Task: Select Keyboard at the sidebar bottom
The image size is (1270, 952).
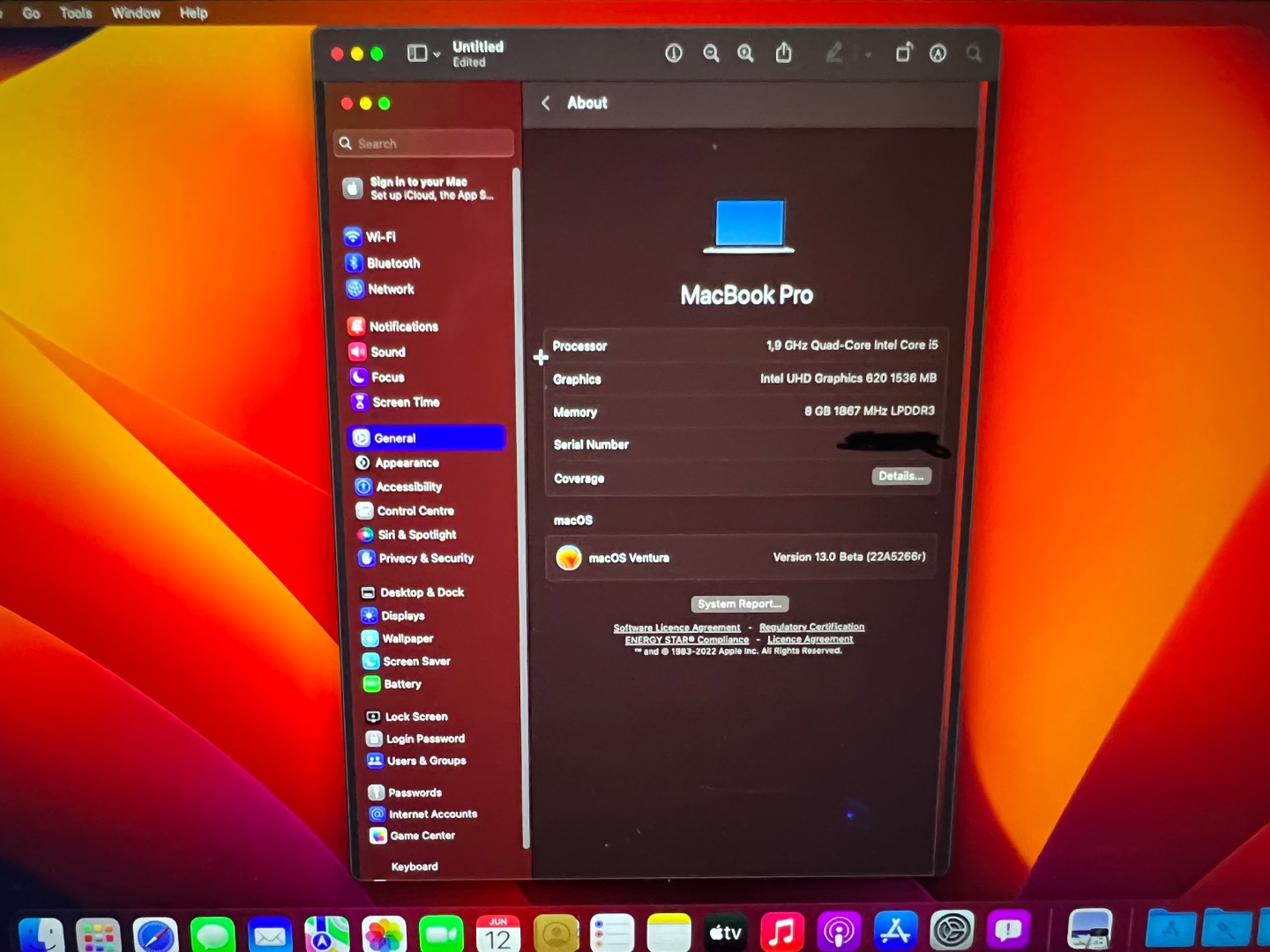Action: pyautogui.click(x=415, y=866)
